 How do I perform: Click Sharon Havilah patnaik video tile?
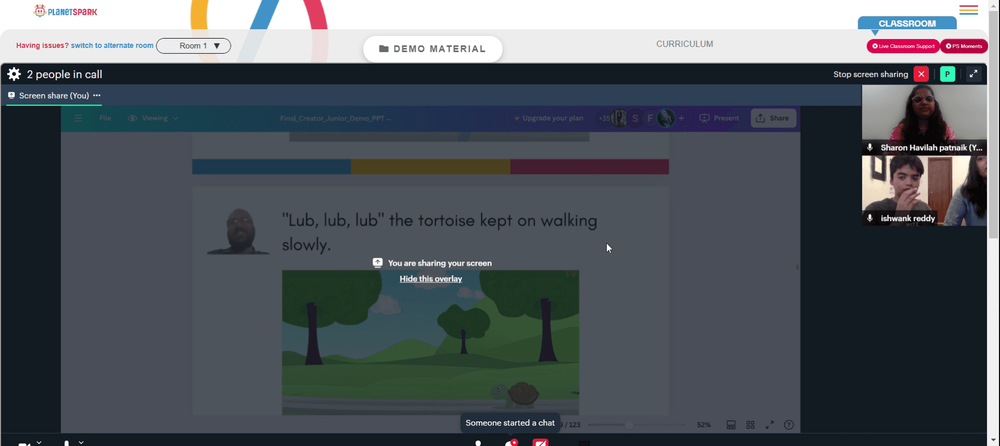(x=924, y=119)
